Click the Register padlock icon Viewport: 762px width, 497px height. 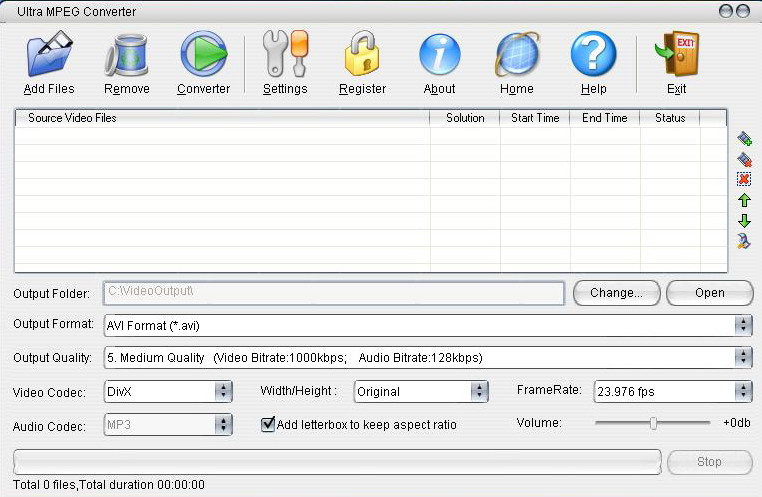(362, 53)
